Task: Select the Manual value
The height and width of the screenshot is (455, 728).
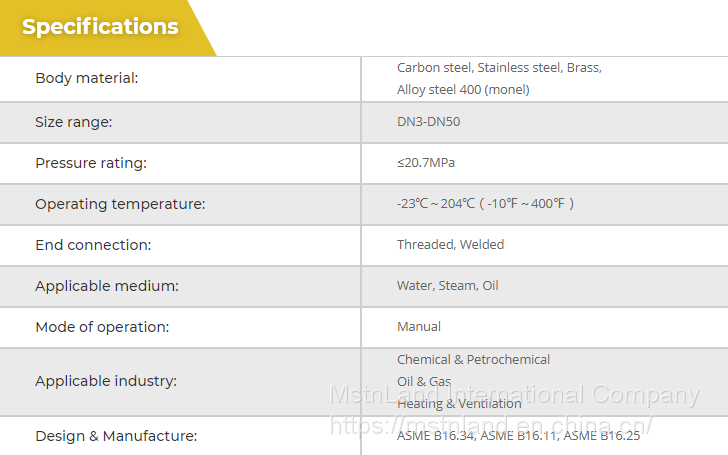Action: (x=419, y=327)
